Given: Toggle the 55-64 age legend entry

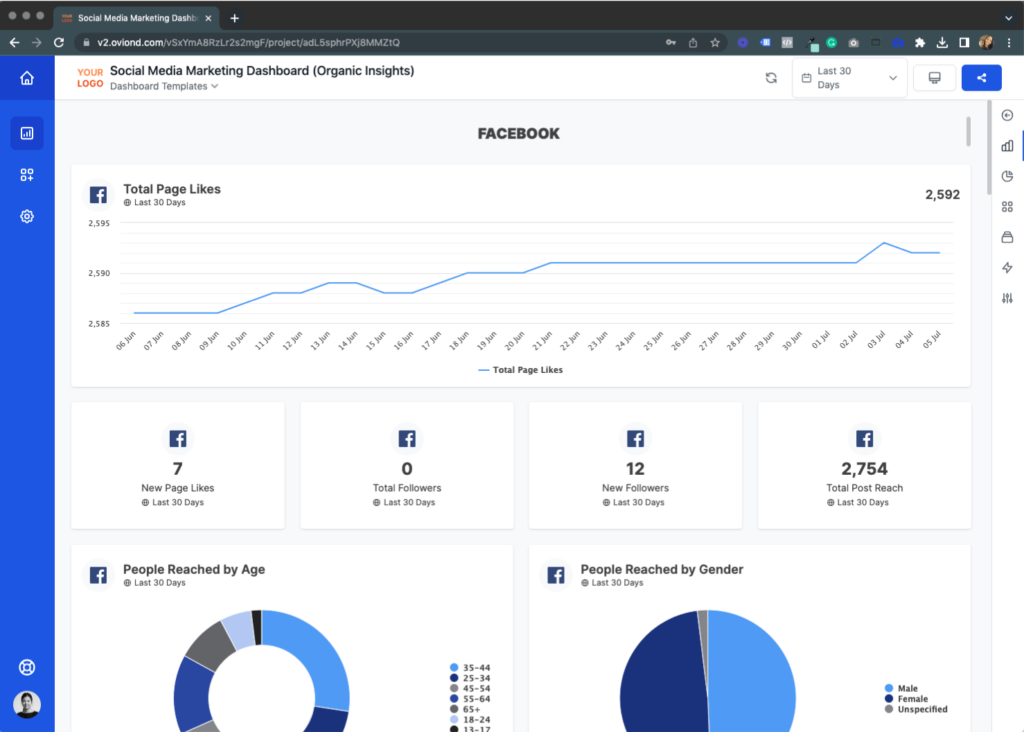Looking at the screenshot, I should (470, 699).
